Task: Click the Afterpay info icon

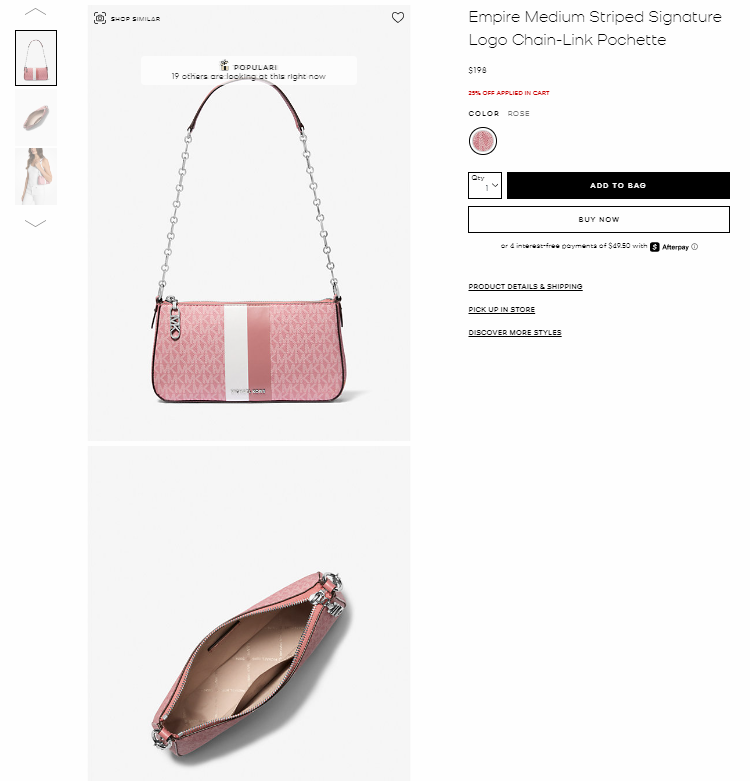Action: (x=694, y=247)
